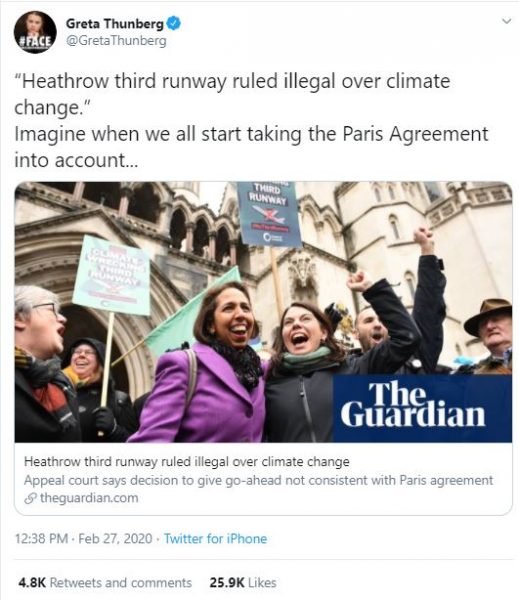The height and width of the screenshot is (600, 519).
Task: Click the green Climate Wrecking sign
Action: point(112,275)
